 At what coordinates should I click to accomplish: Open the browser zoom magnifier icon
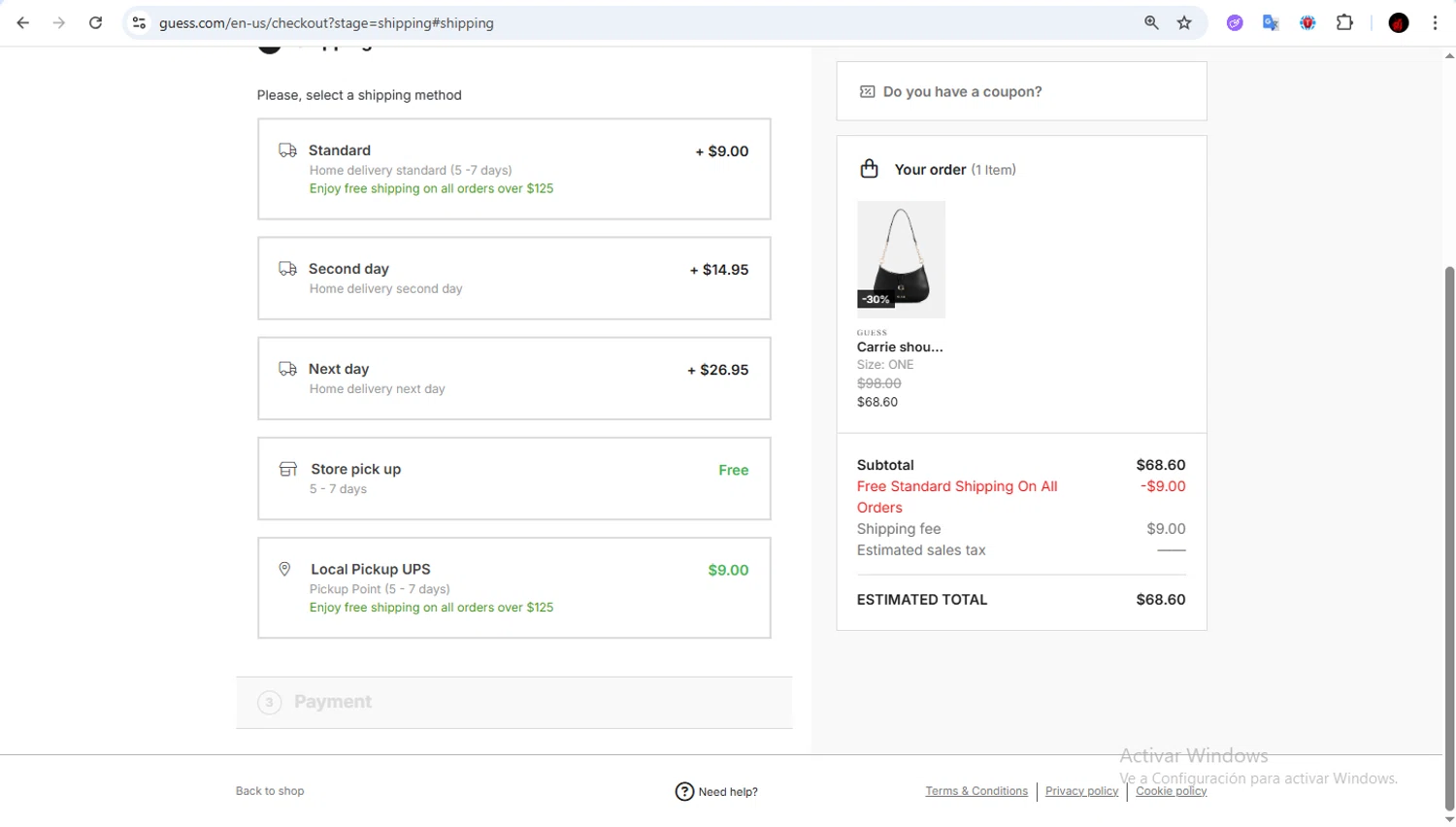pos(1151,22)
